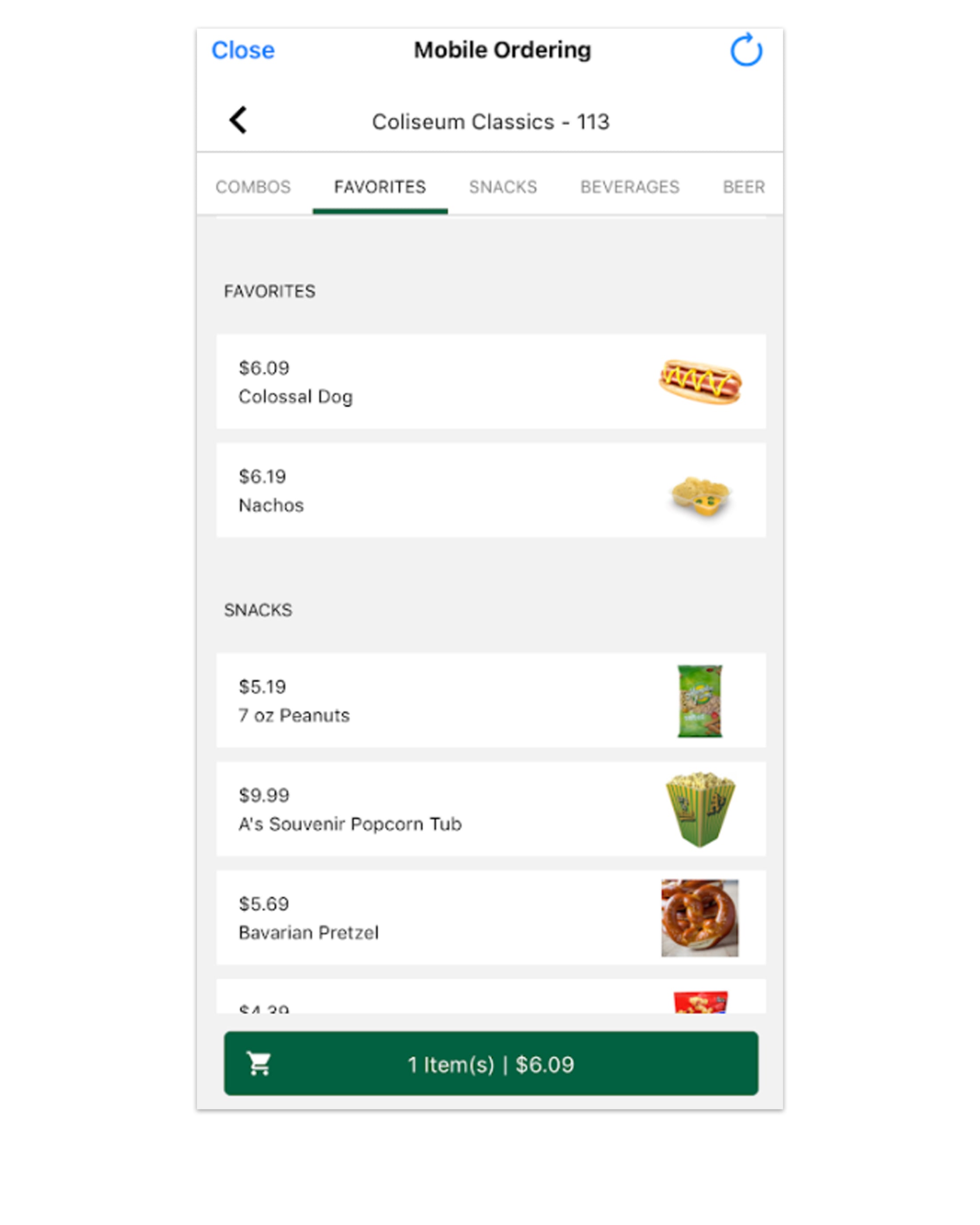Choose the peanuts bag image
Image resolution: width=980 pixels, height=1225 pixels.
tap(699, 701)
